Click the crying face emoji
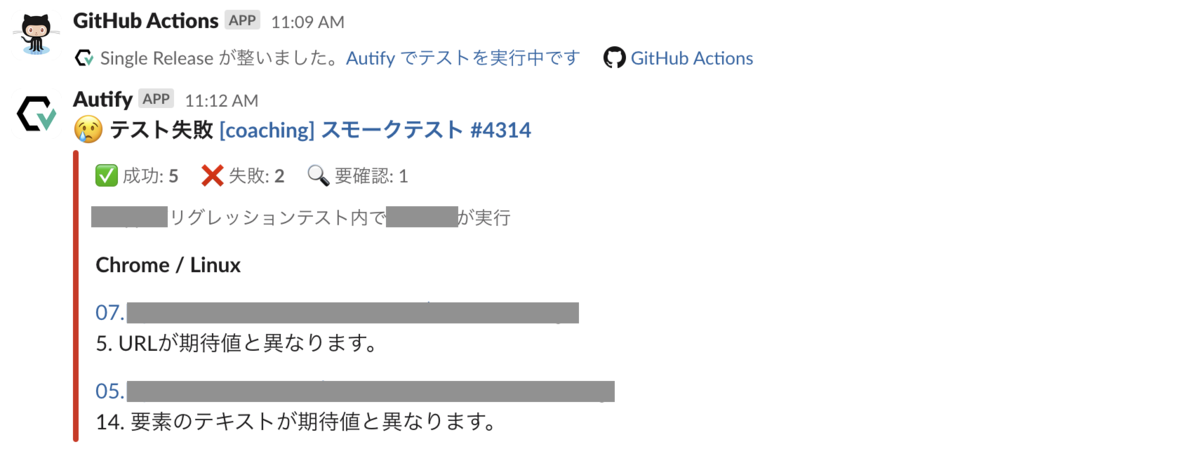 [88, 129]
